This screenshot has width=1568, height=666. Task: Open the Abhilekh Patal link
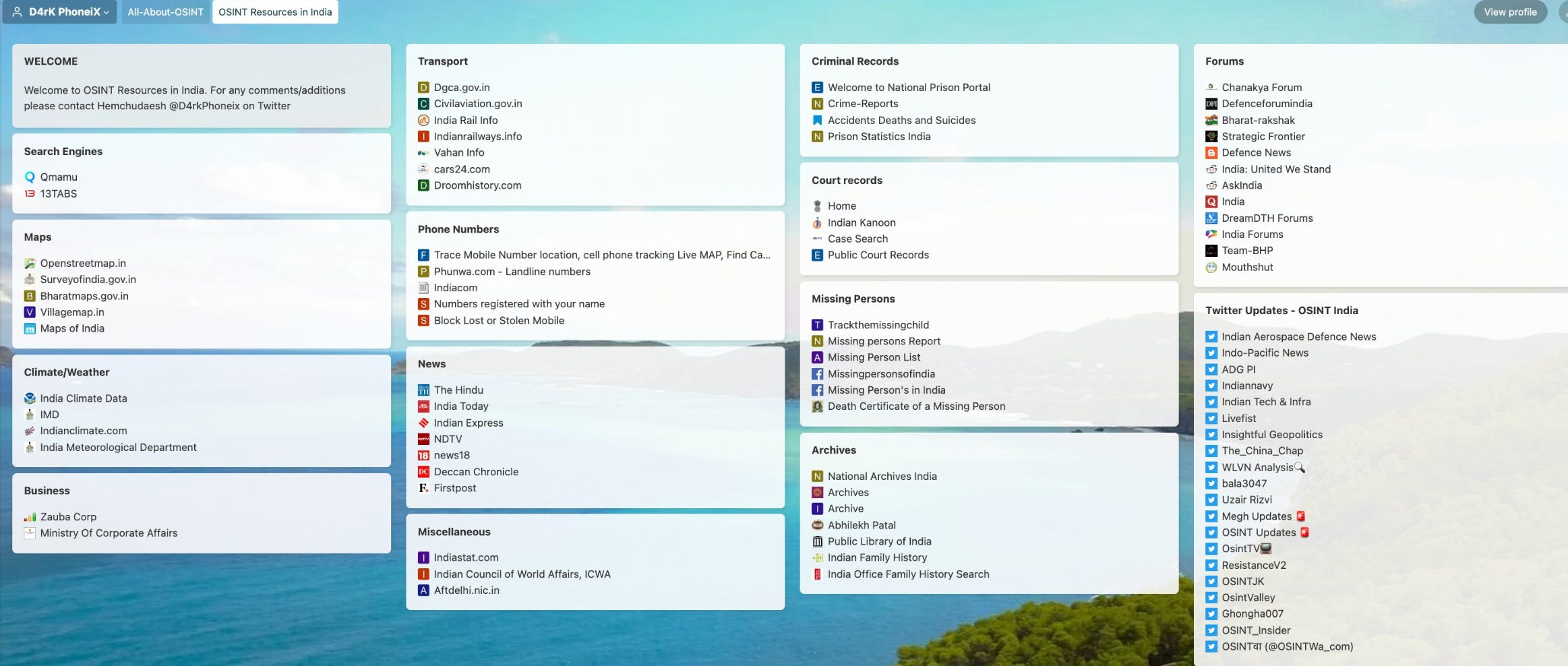862,525
